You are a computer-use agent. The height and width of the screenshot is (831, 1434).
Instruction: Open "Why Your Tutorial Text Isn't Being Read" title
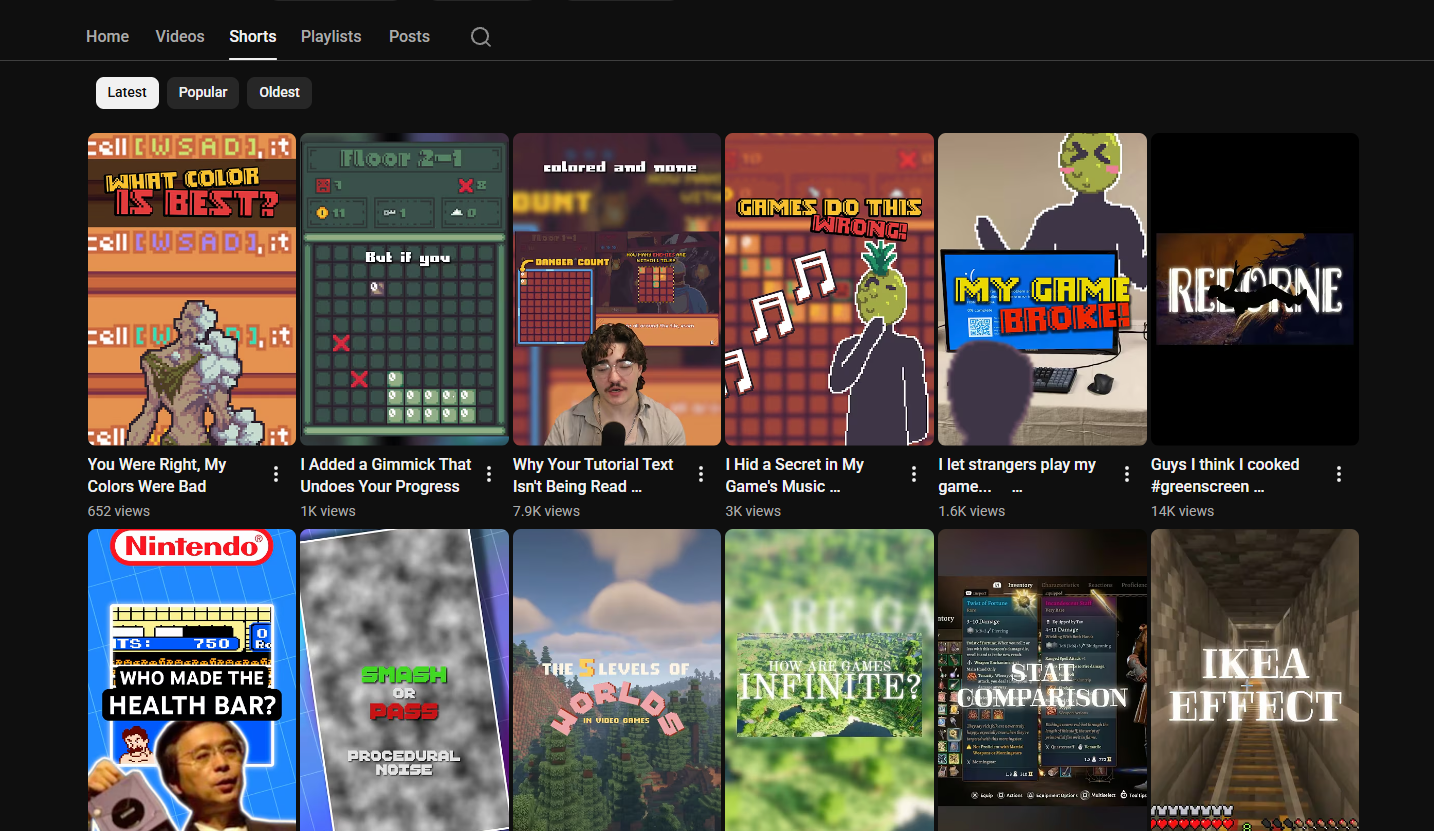point(593,475)
